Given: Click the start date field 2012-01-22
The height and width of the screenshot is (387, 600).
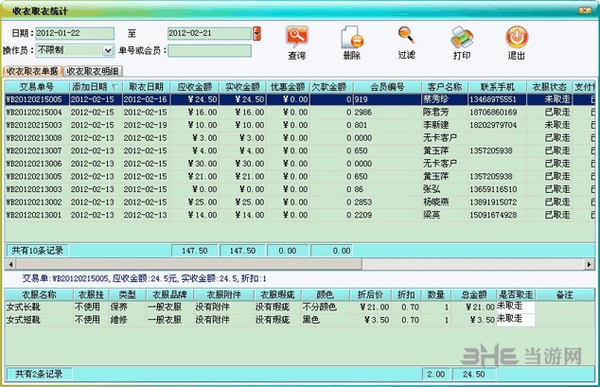Looking at the screenshot, I should click(x=75, y=33).
